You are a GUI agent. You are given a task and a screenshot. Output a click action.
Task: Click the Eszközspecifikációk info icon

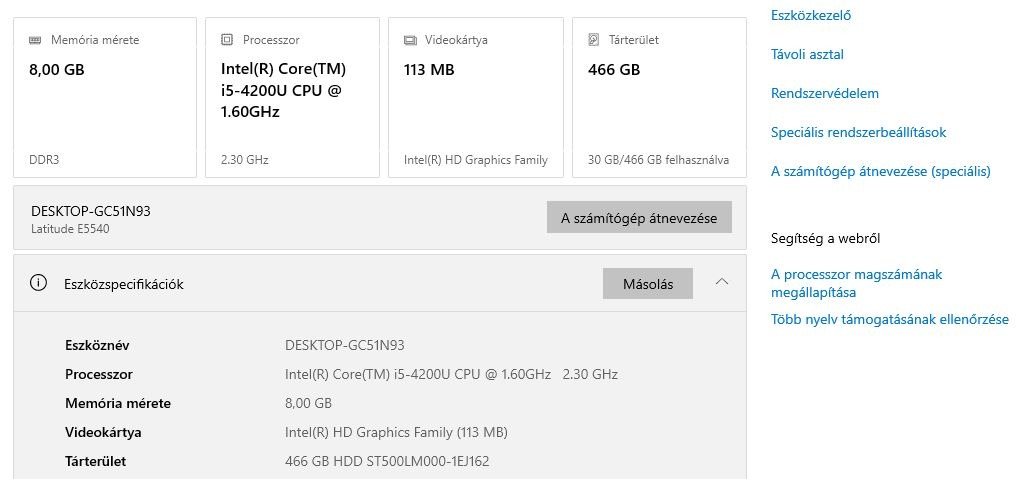(39, 283)
